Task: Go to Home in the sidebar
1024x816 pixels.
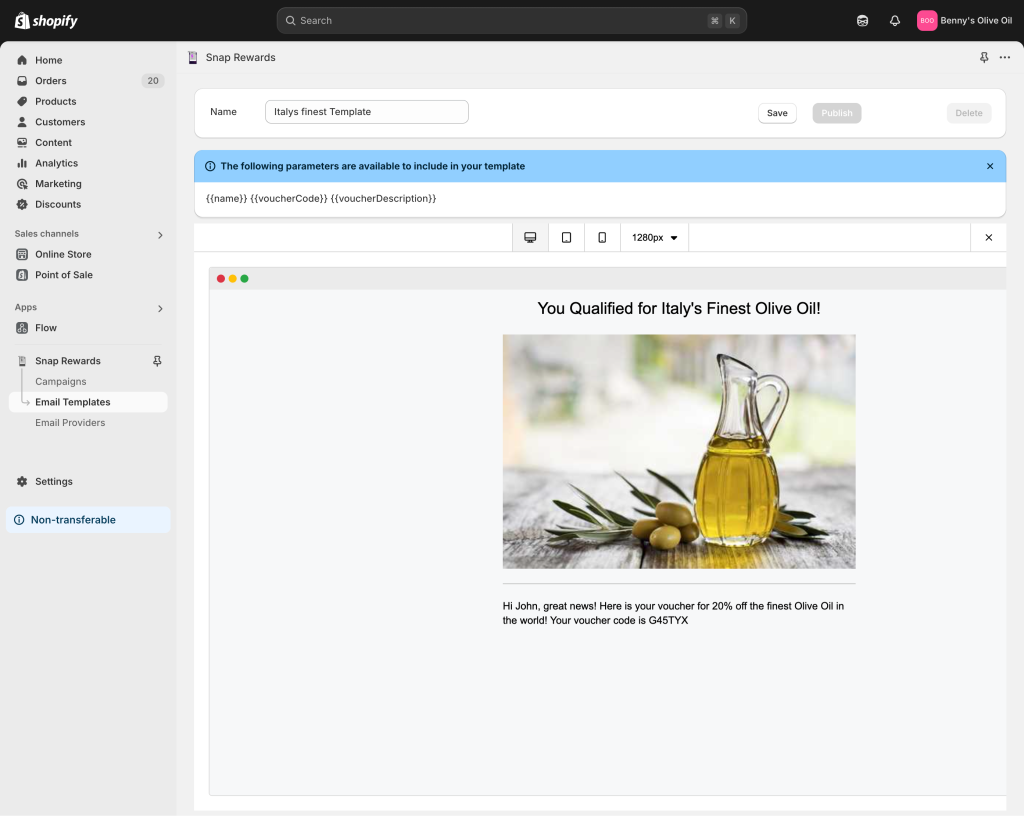Action: [88, 60]
